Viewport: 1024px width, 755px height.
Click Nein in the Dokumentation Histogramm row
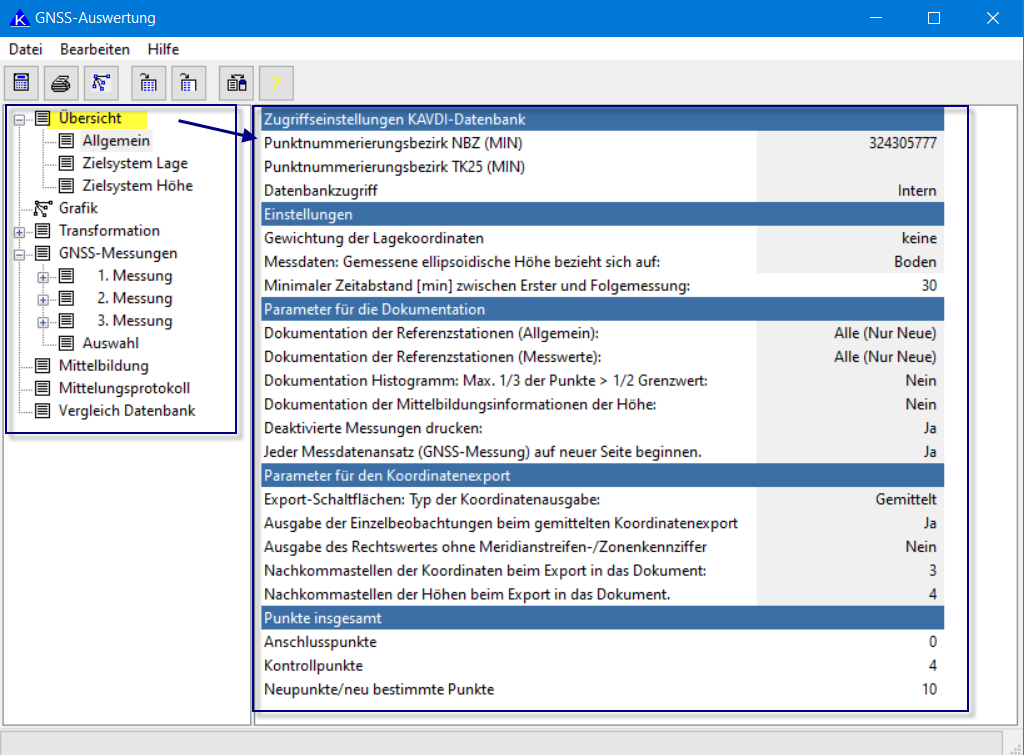click(921, 381)
